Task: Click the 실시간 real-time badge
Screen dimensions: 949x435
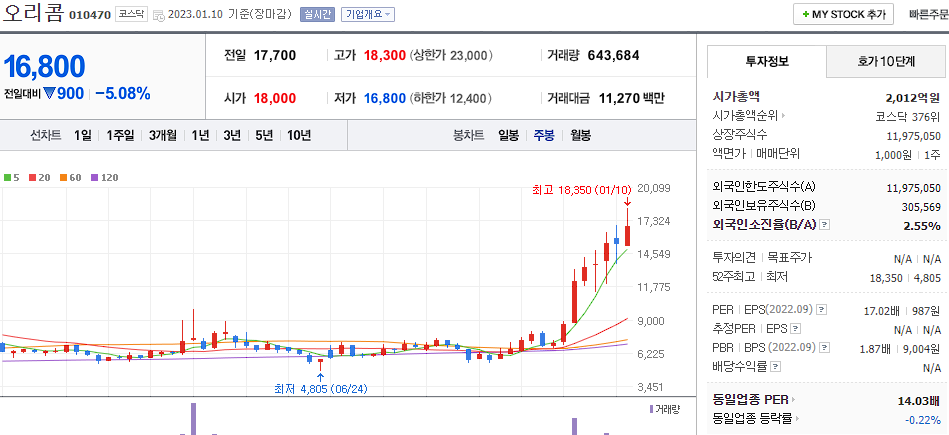Action: click(x=317, y=15)
